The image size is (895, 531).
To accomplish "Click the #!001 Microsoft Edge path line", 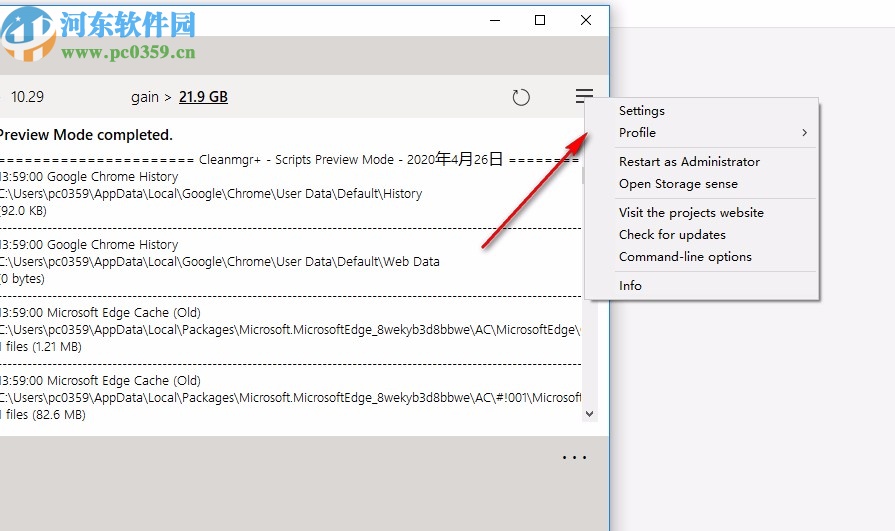I will [291, 397].
